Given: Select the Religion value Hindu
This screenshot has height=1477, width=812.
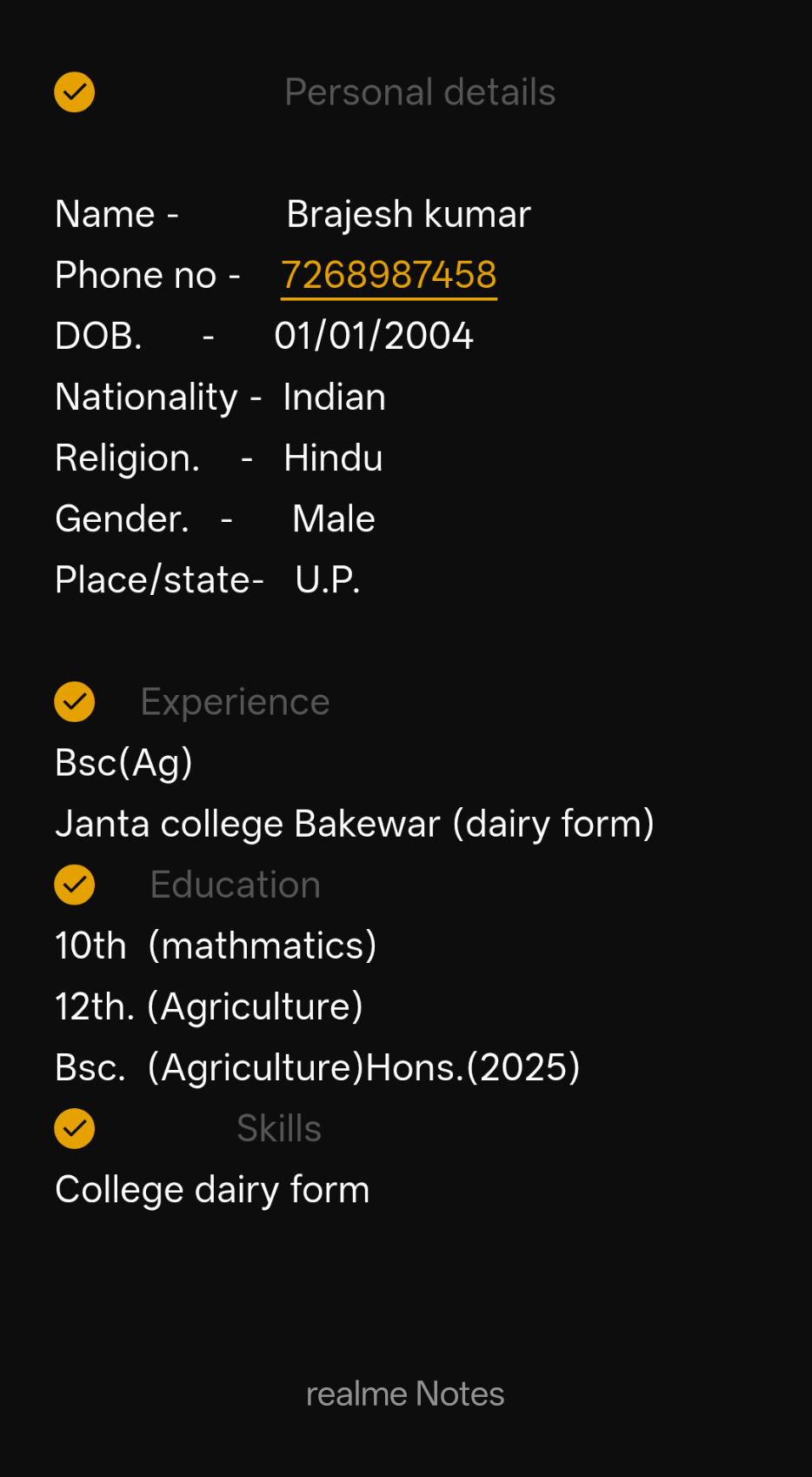Looking at the screenshot, I should [333, 458].
